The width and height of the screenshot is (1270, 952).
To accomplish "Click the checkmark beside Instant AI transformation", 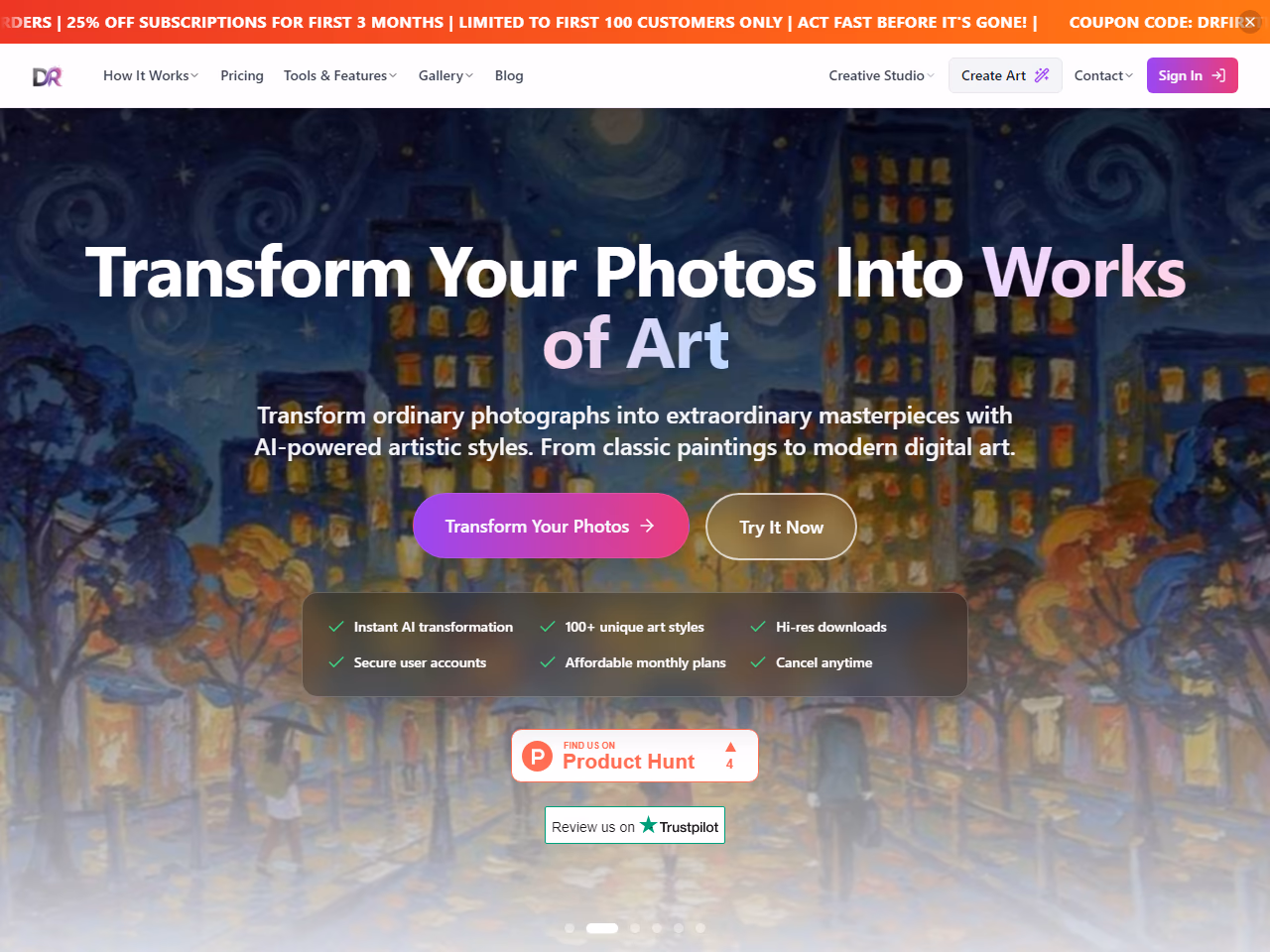I will tap(336, 627).
